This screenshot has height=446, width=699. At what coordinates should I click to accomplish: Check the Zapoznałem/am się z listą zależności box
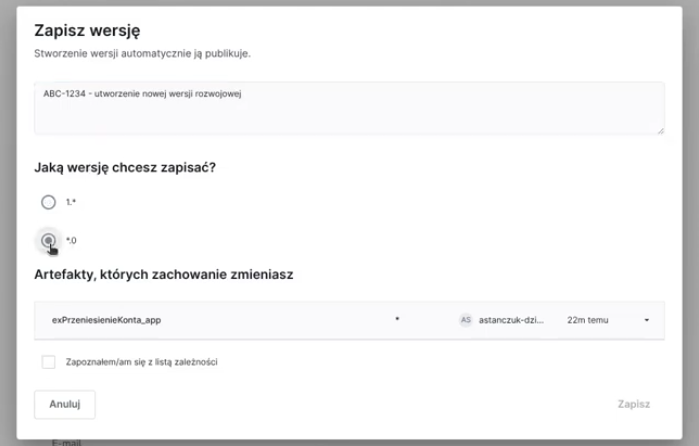tap(48, 362)
